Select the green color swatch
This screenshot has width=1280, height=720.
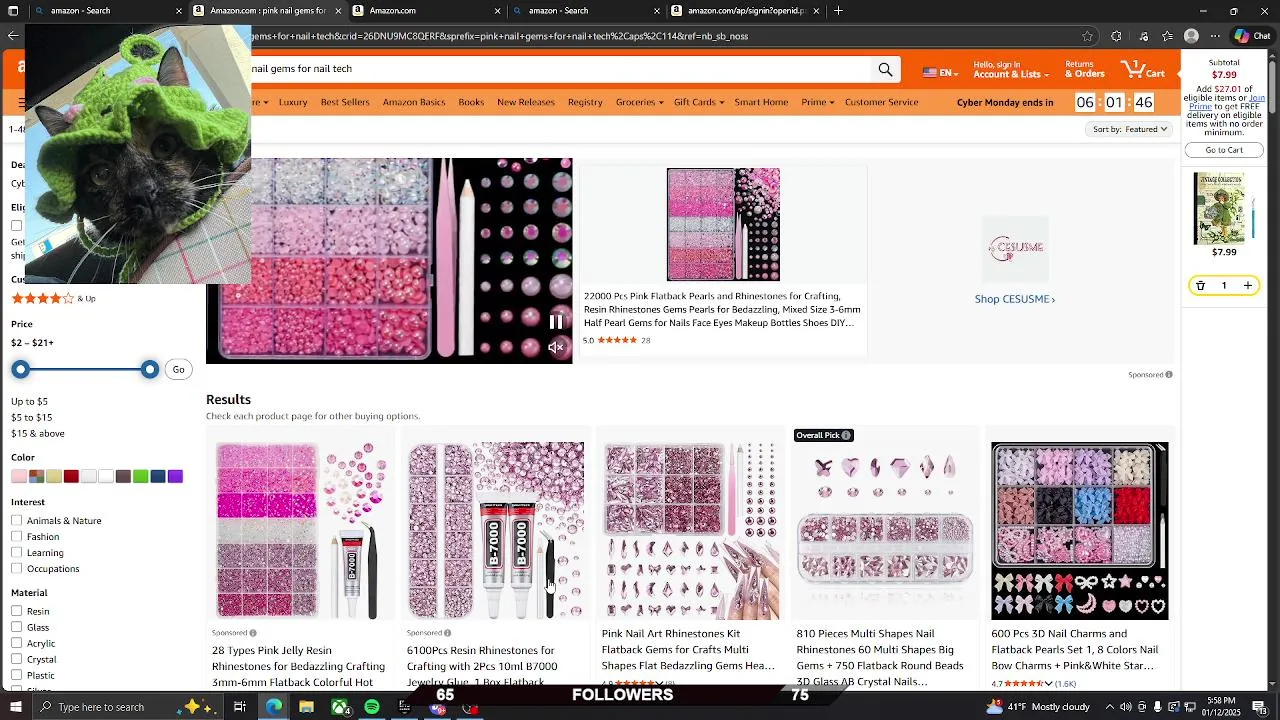[x=140, y=476]
